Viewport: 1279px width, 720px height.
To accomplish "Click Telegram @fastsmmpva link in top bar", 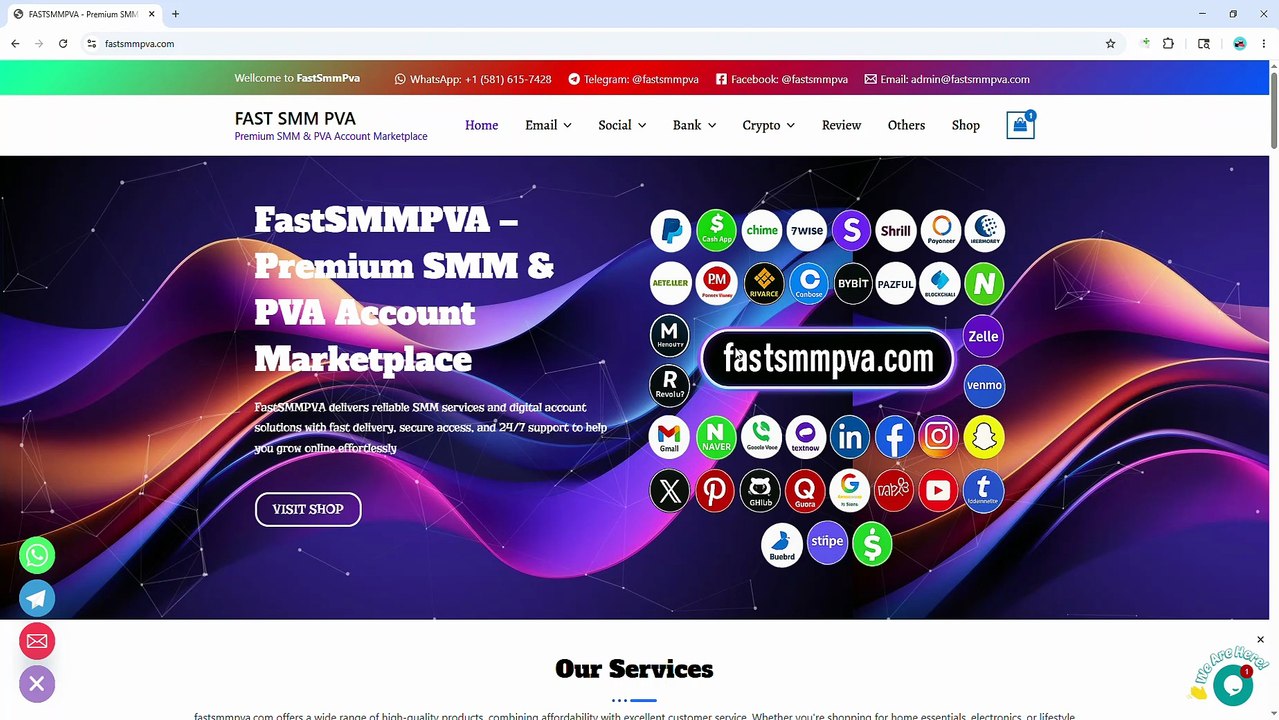I will point(633,79).
